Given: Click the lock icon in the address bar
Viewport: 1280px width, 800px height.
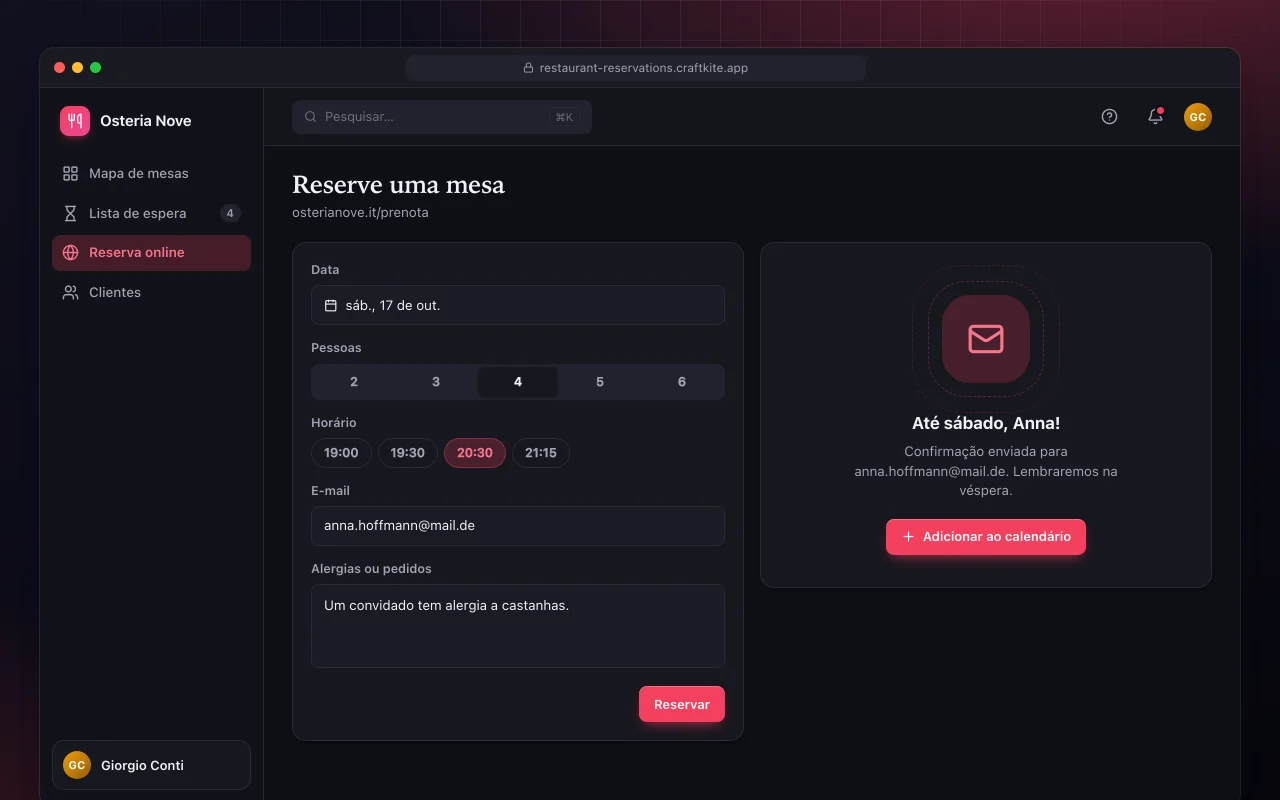Looking at the screenshot, I should [x=529, y=68].
